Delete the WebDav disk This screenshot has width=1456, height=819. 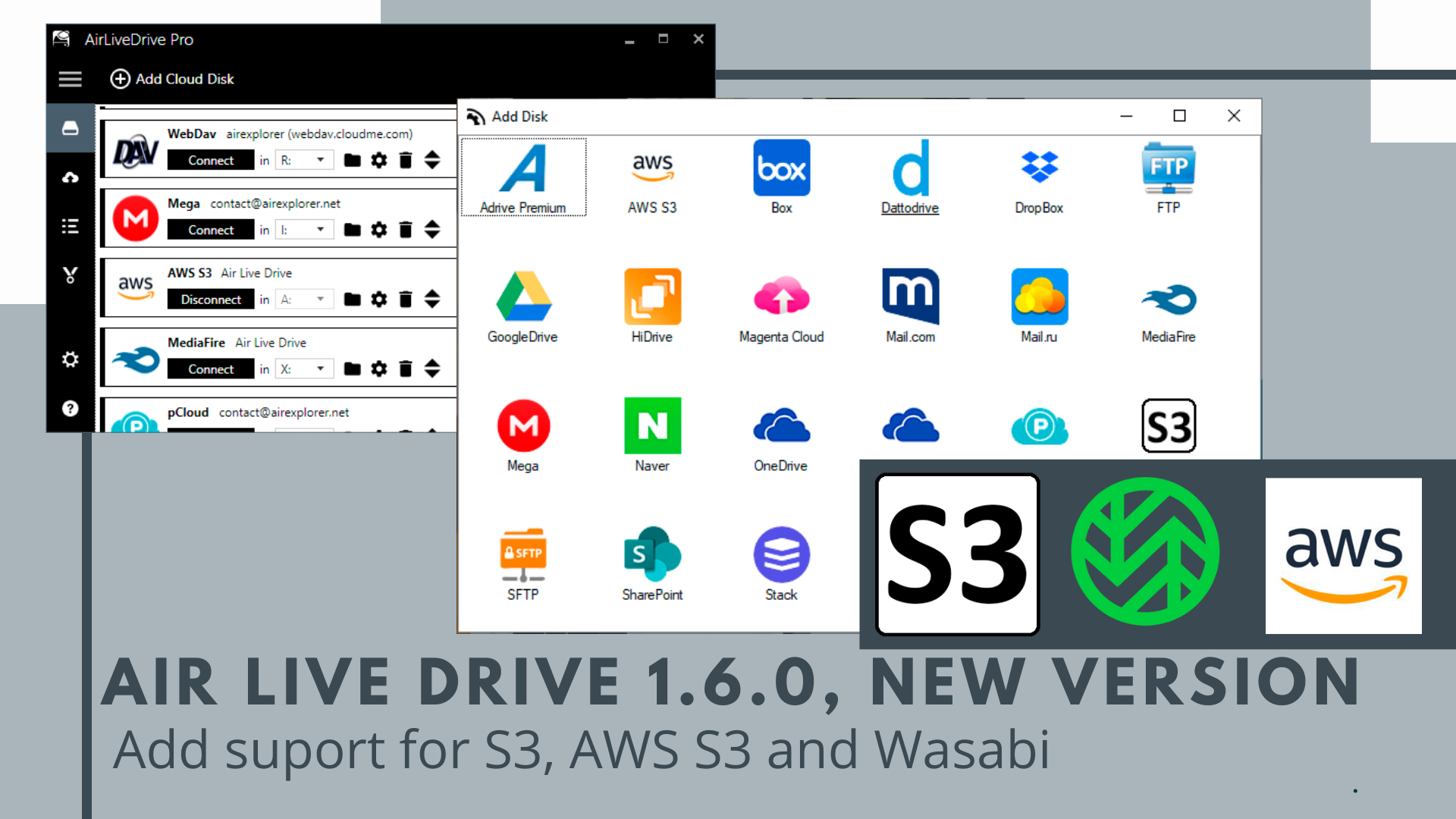[x=406, y=160]
